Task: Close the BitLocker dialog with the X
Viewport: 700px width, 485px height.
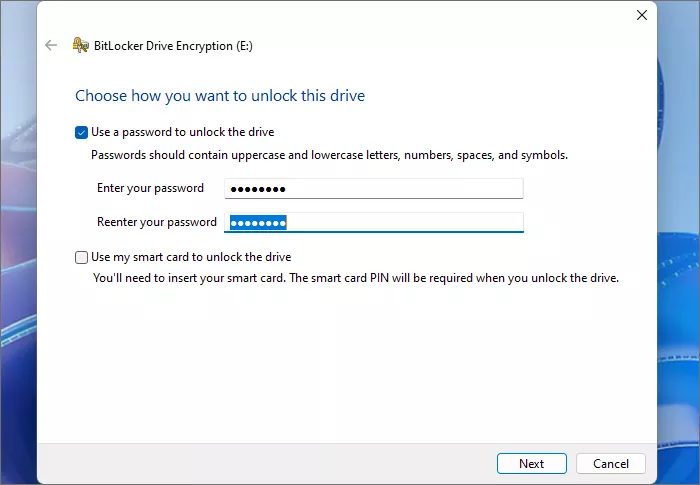Action: [x=641, y=15]
